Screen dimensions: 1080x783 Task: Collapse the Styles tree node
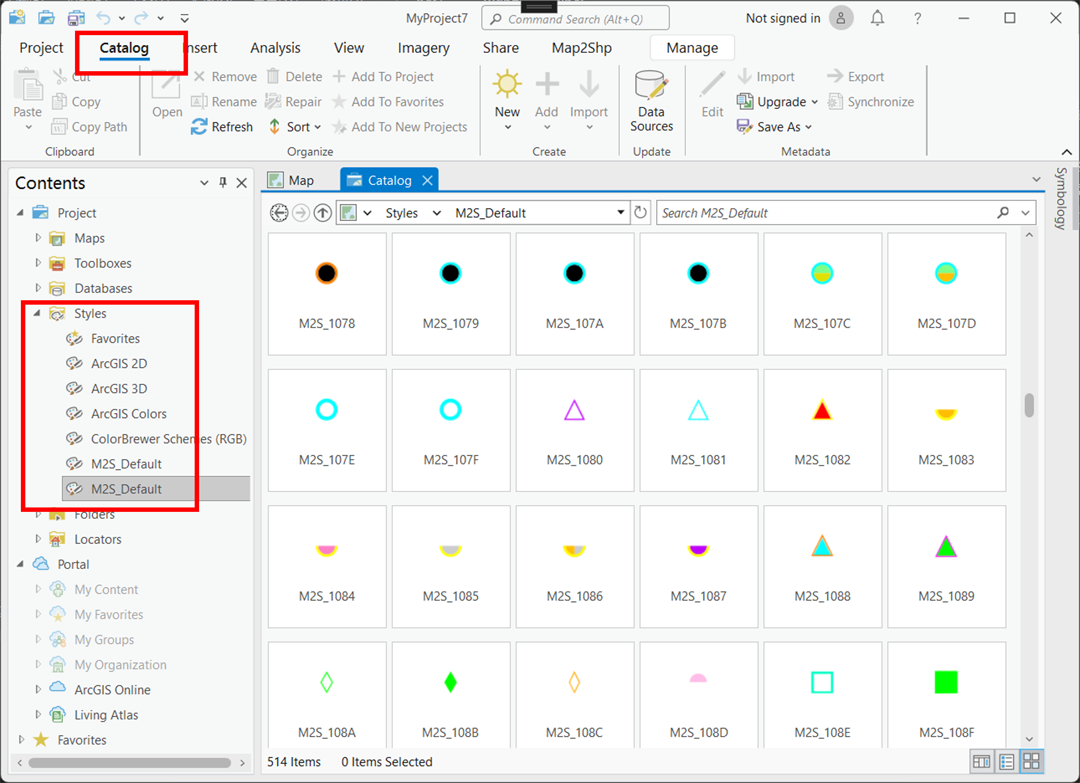tap(38, 314)
